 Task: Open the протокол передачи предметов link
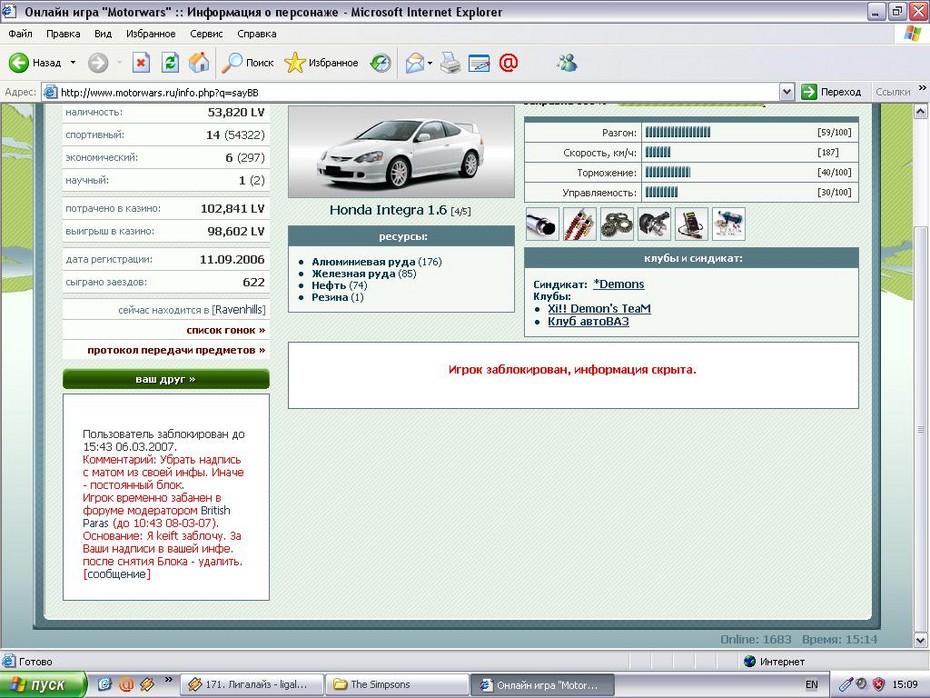[x=176, y=350]
